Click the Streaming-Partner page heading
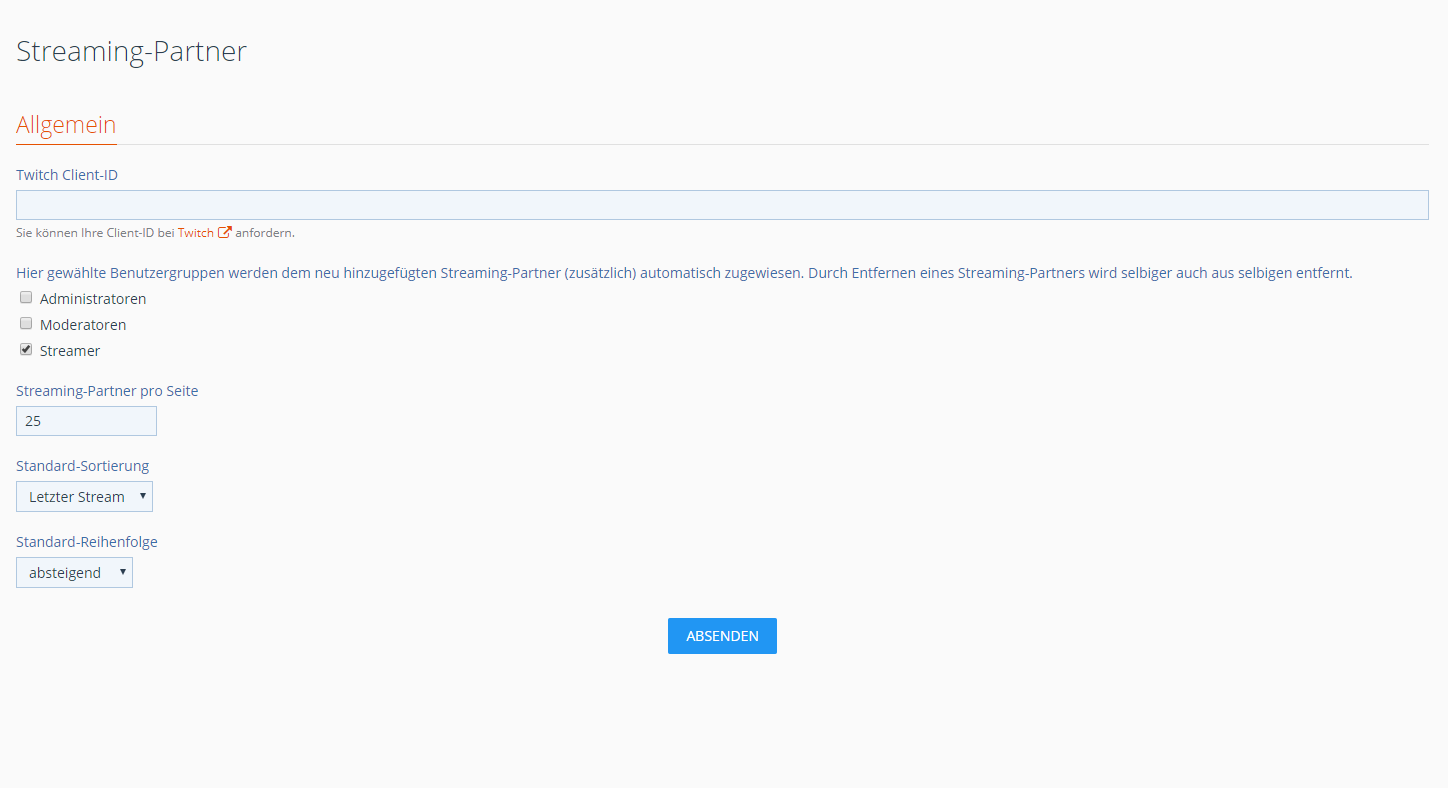Viewport: 1448px width, 788px height. coord(131,52)
